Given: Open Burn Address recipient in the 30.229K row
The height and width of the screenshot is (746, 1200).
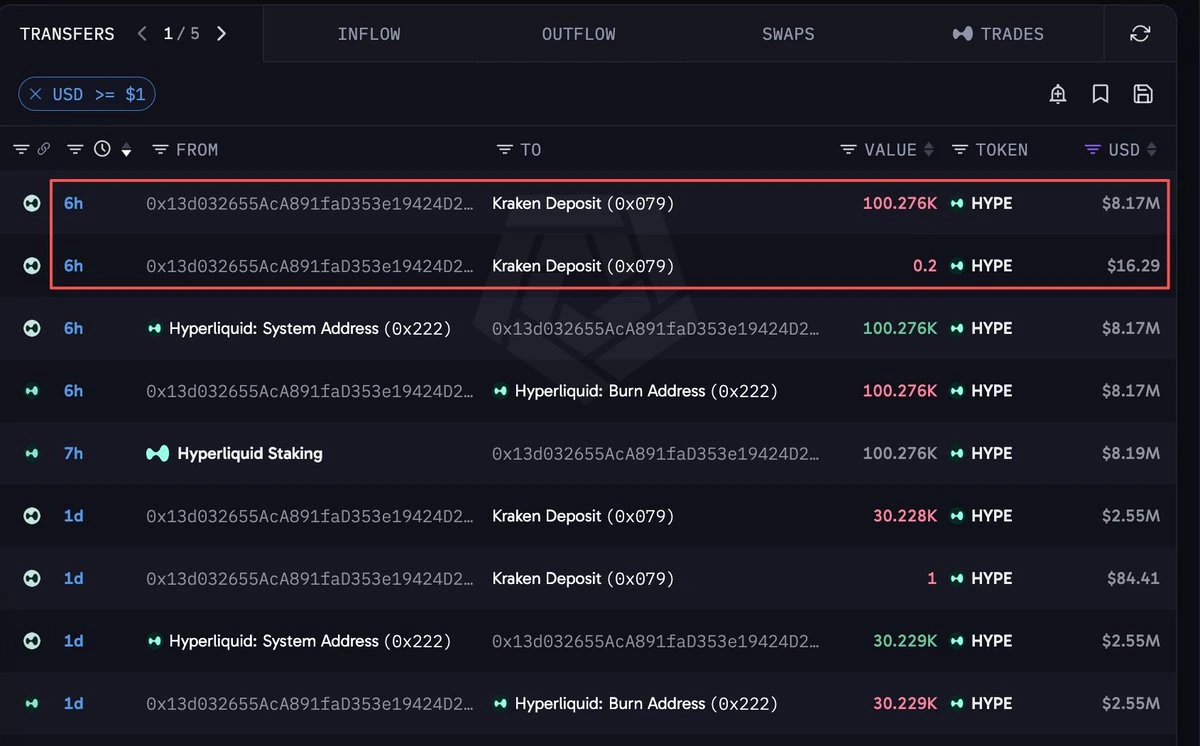Looking at the screenshot, I should 635,703.
